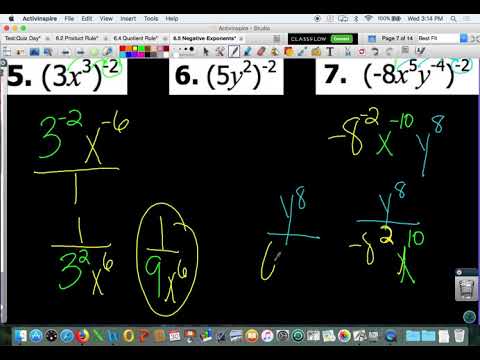Image resolution: width=480 pixels, height=360 pixels.
Task: Pick the green color swatch
Action: pos(141,49)
